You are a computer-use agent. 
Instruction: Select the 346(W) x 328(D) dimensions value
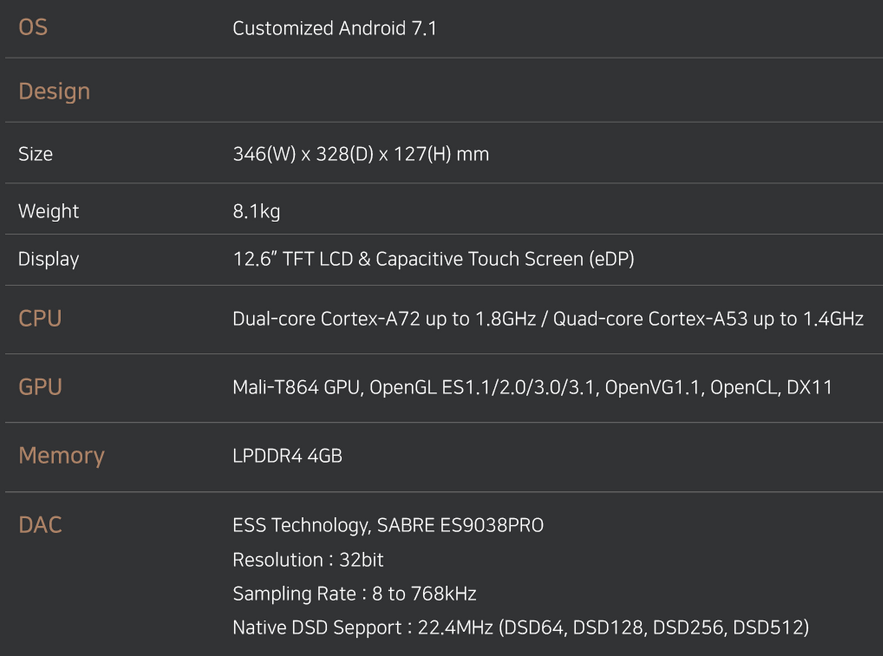tap(361, 154)
